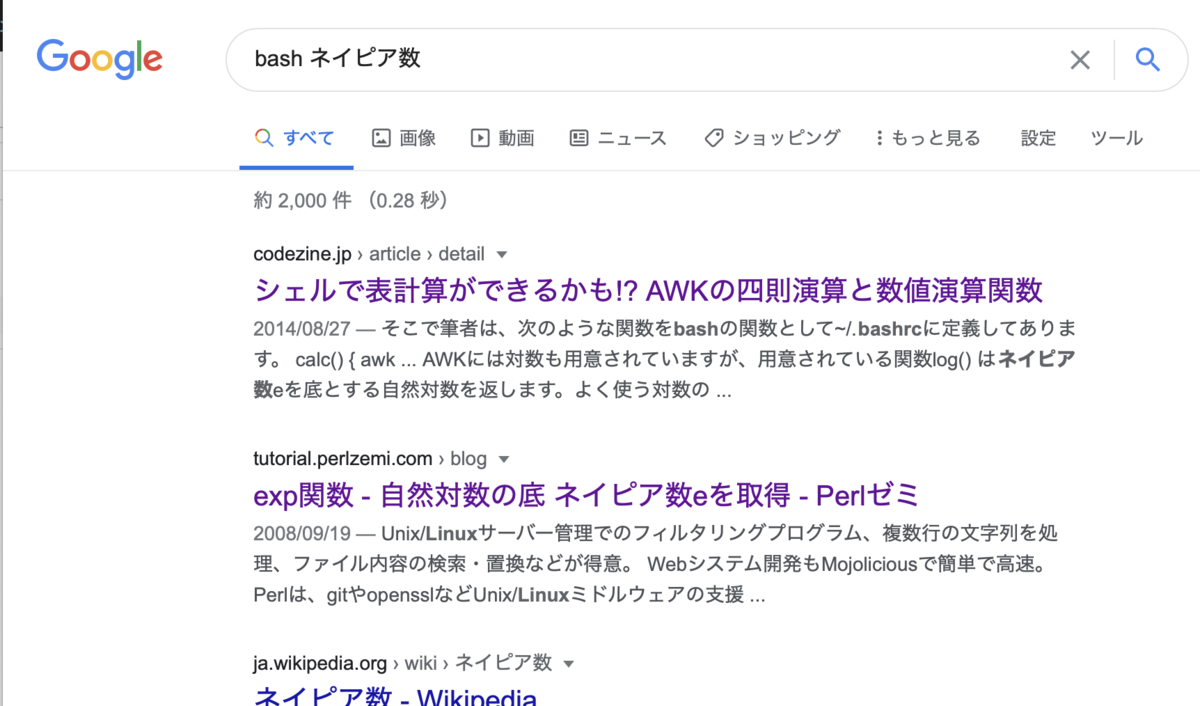Screen dimensions: 1200x706
Task: Open the ショッピング tab
Action: pyautogui.click(x=772, y=138)
